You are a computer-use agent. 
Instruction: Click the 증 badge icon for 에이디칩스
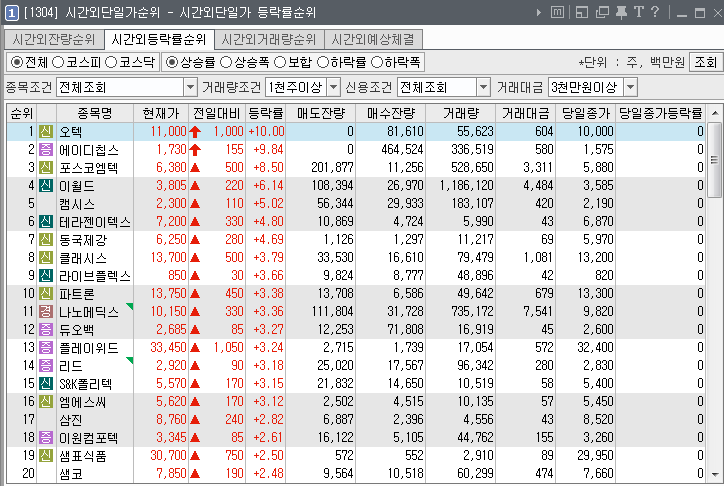pos(46,150)
